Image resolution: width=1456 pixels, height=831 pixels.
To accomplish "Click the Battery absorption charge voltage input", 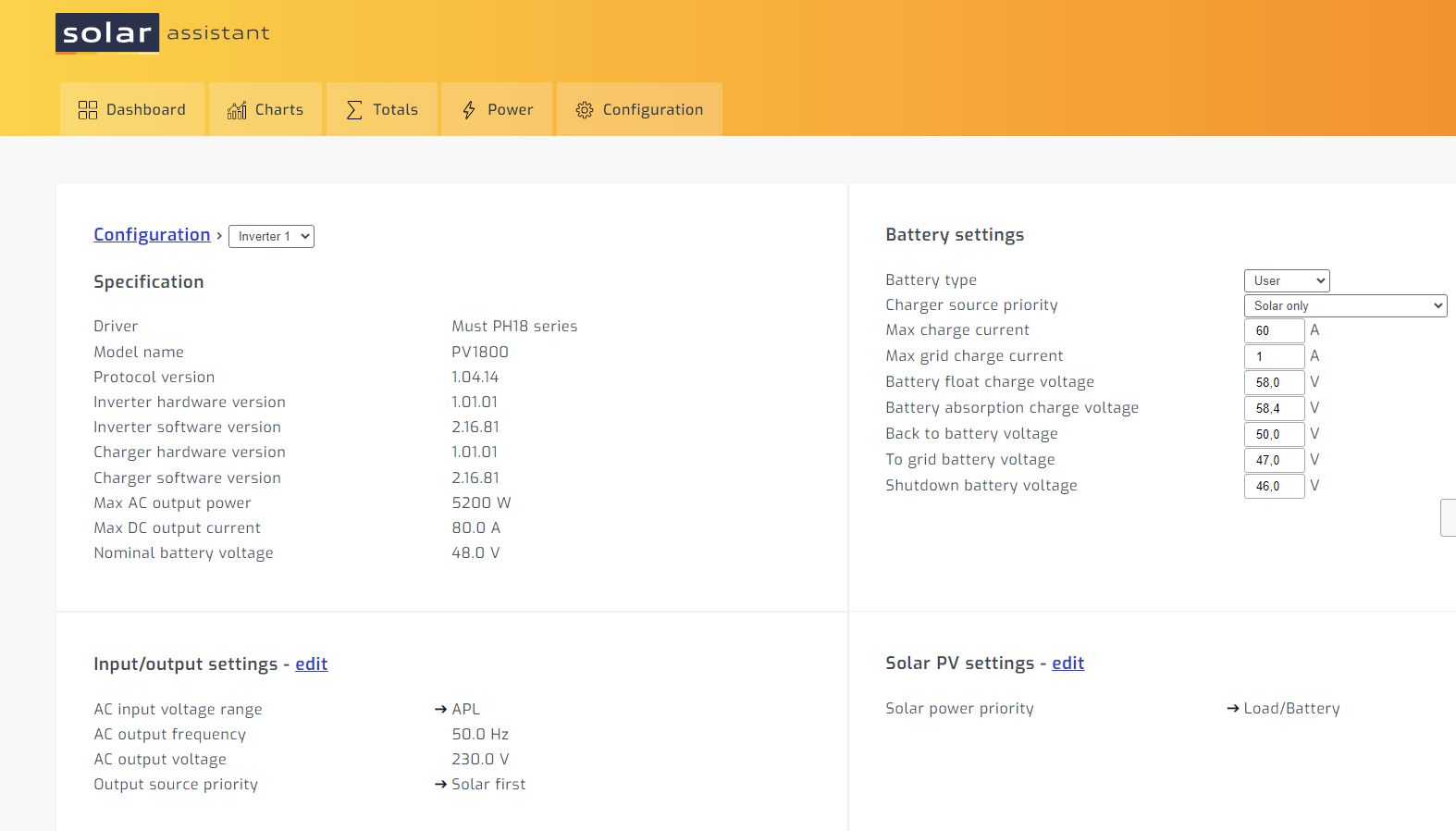I will (x=1273, y=408).
